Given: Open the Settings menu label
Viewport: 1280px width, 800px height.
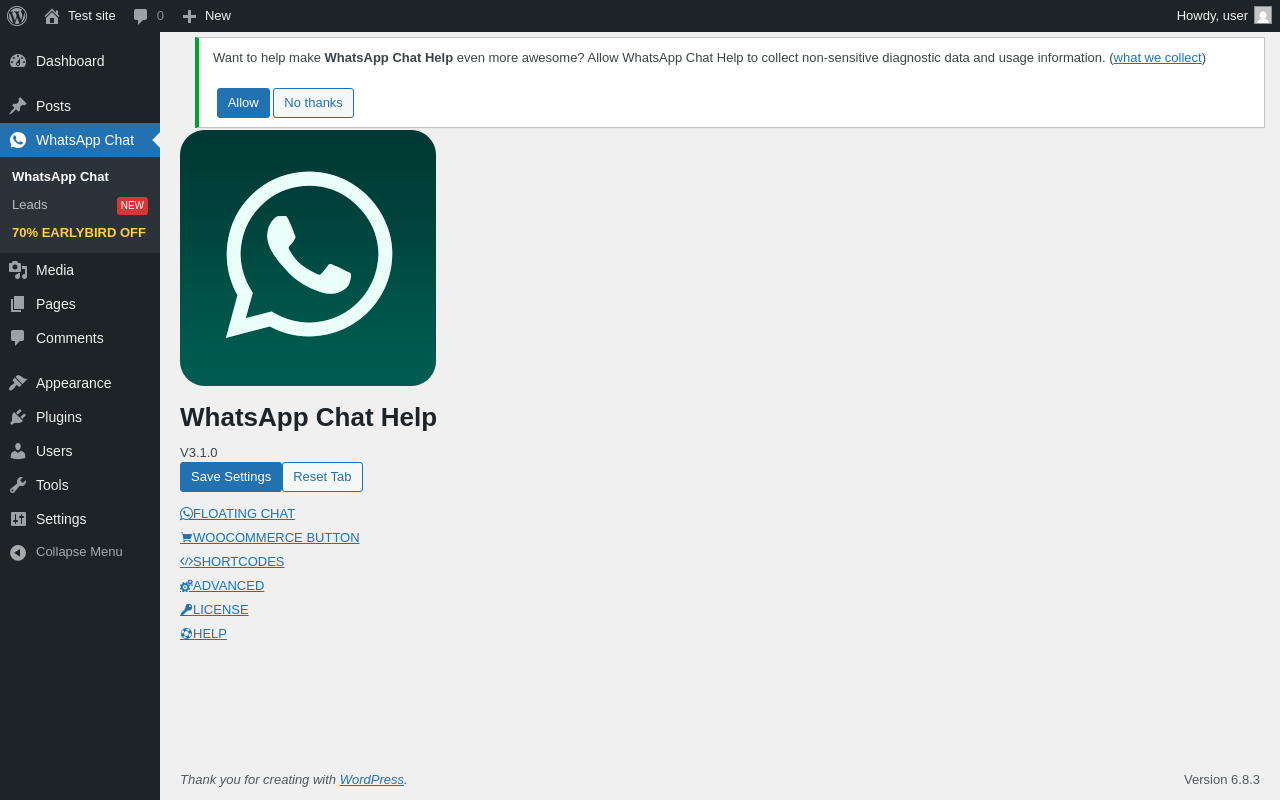Looking at the screenshot, I should 61,519.
